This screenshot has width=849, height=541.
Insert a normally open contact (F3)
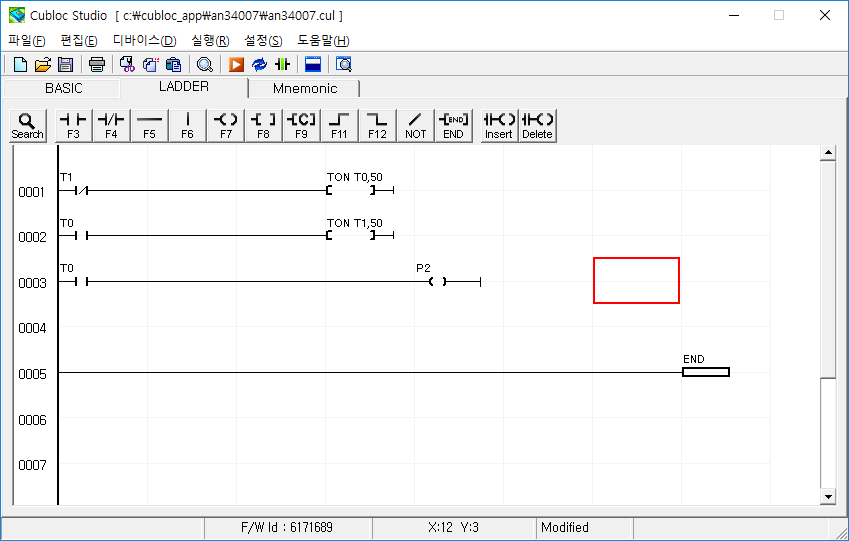tap(73, 125)
